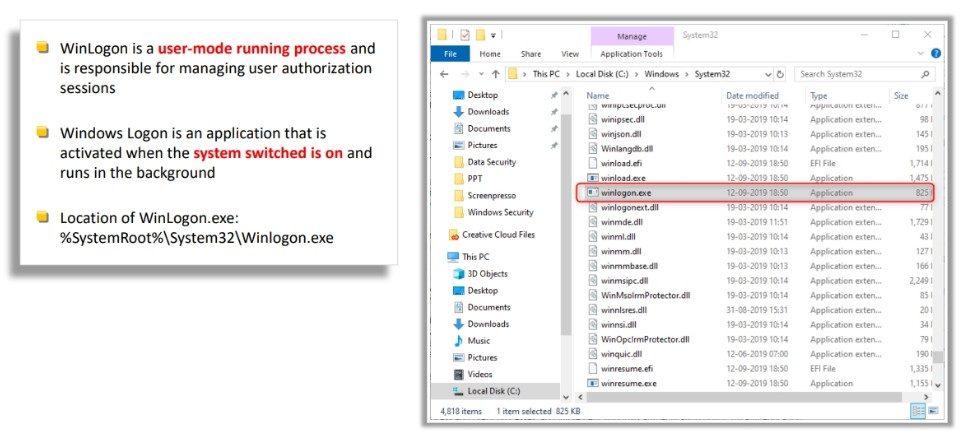Click the Videos film icon
This screenshot has width=974, height=438.
[458, 375]
